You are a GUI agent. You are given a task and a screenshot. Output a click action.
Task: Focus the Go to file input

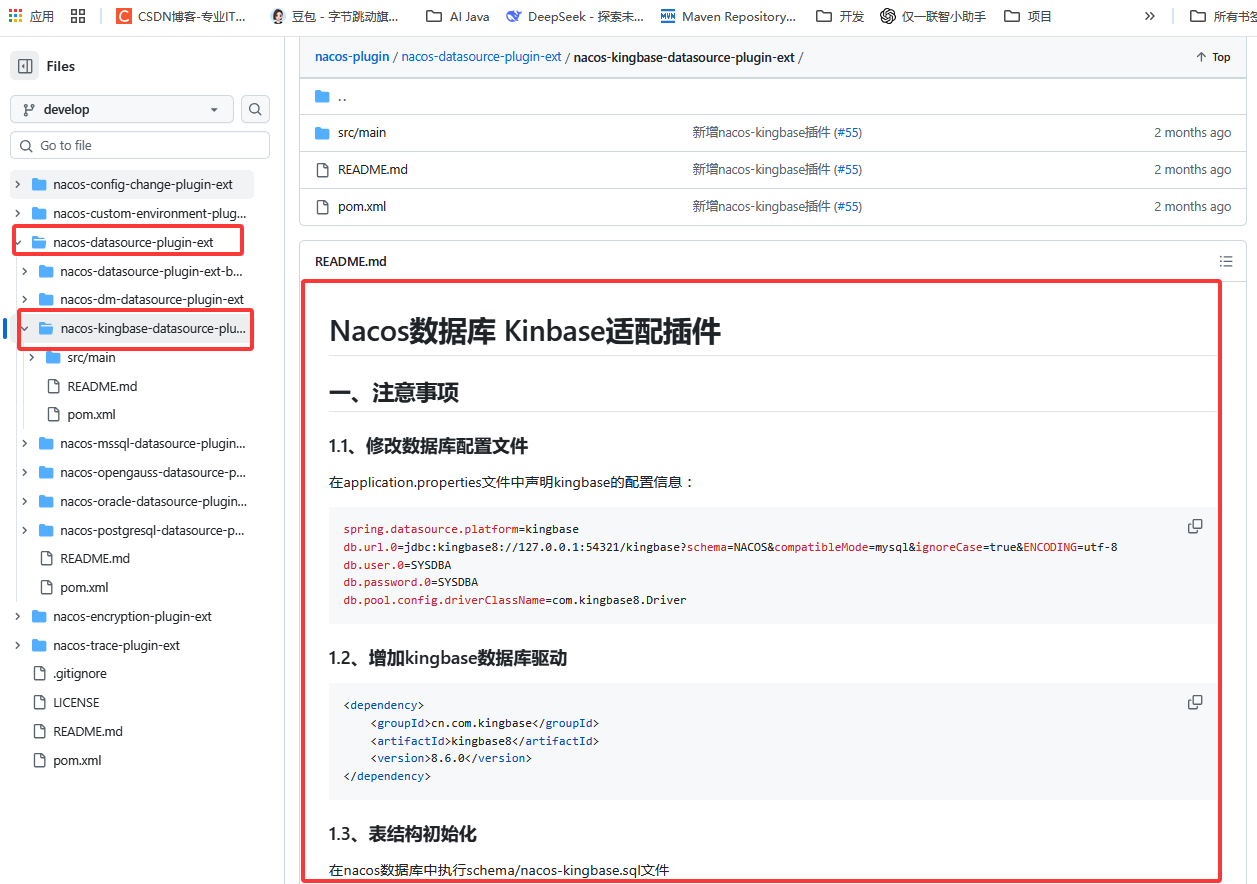140,145
